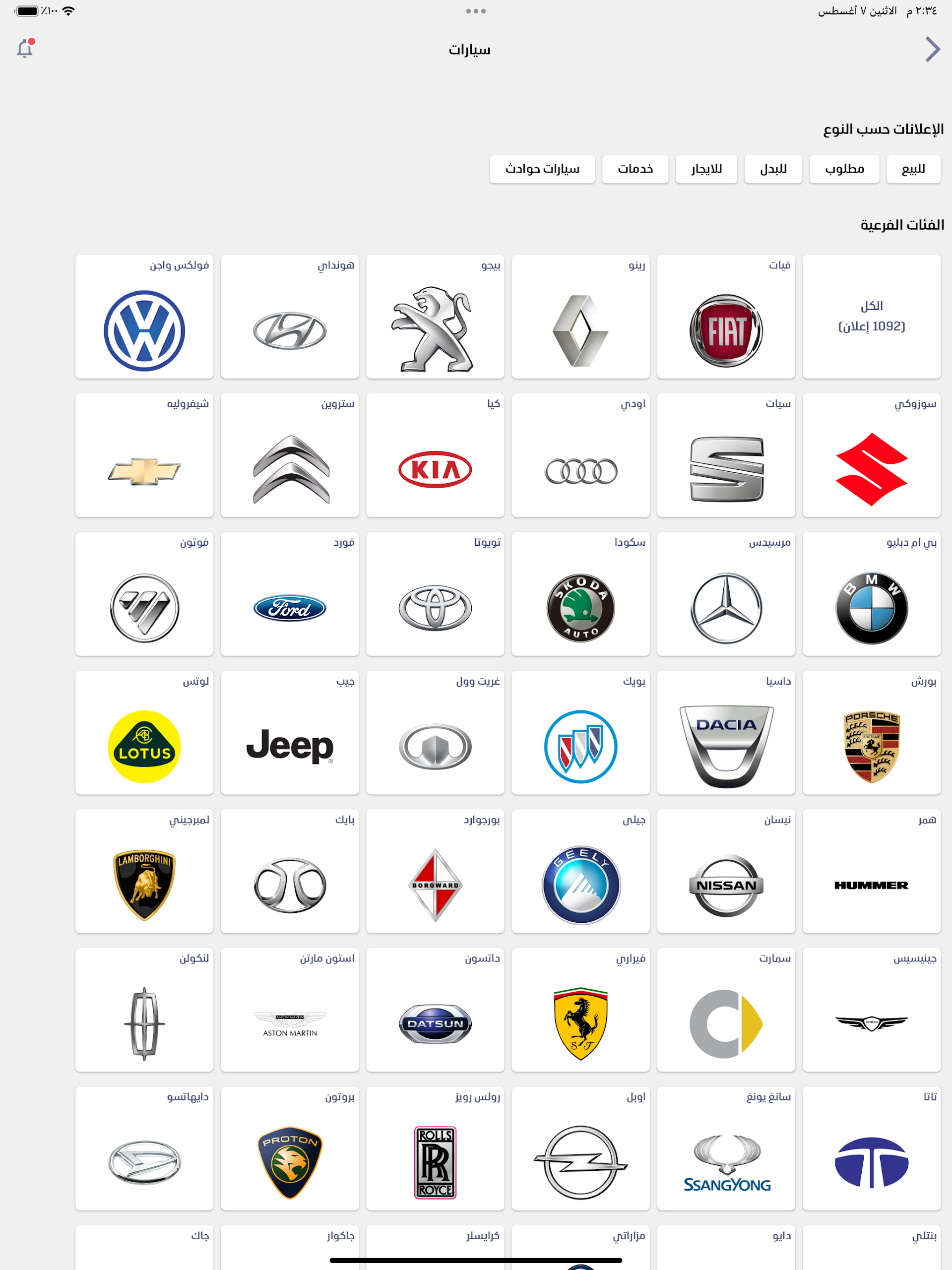
Task: Open the بنتلي category card
Action: [x=872, y=1247]
